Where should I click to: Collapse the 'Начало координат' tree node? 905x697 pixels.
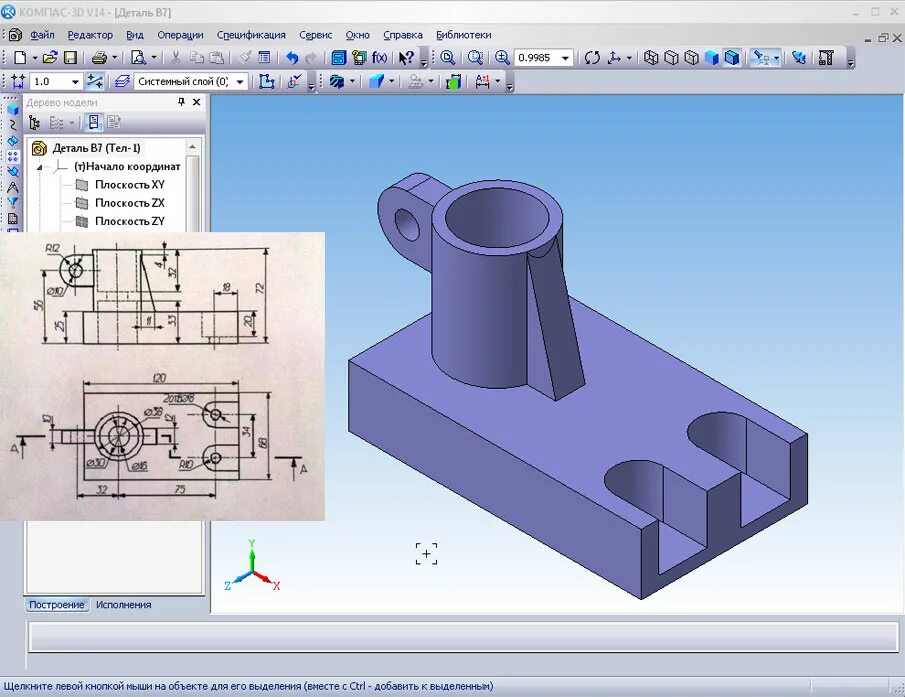pos(39,167)
